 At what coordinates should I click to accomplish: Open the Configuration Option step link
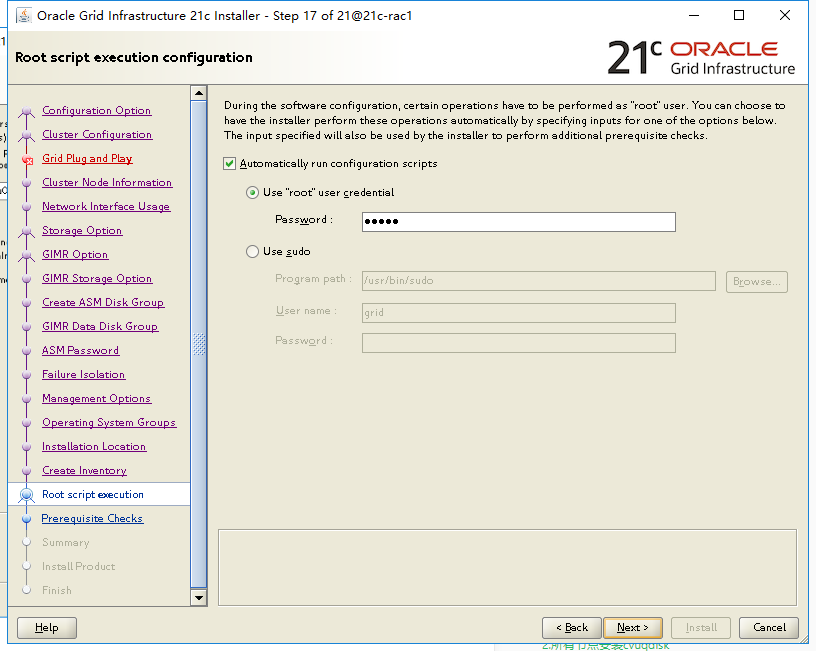(97, 110)
